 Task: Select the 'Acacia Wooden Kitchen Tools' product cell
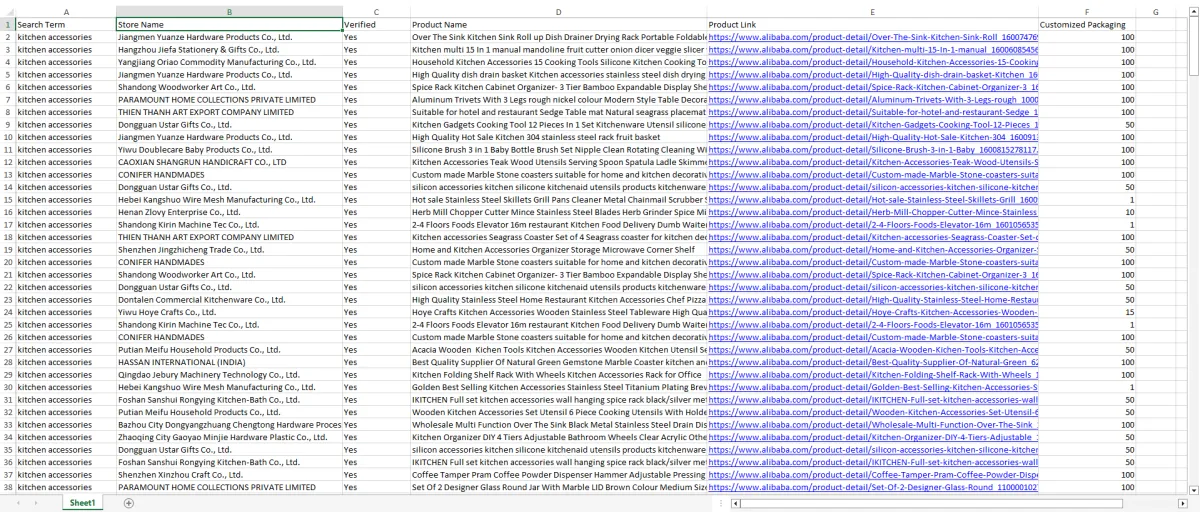[x=558, y=349]
